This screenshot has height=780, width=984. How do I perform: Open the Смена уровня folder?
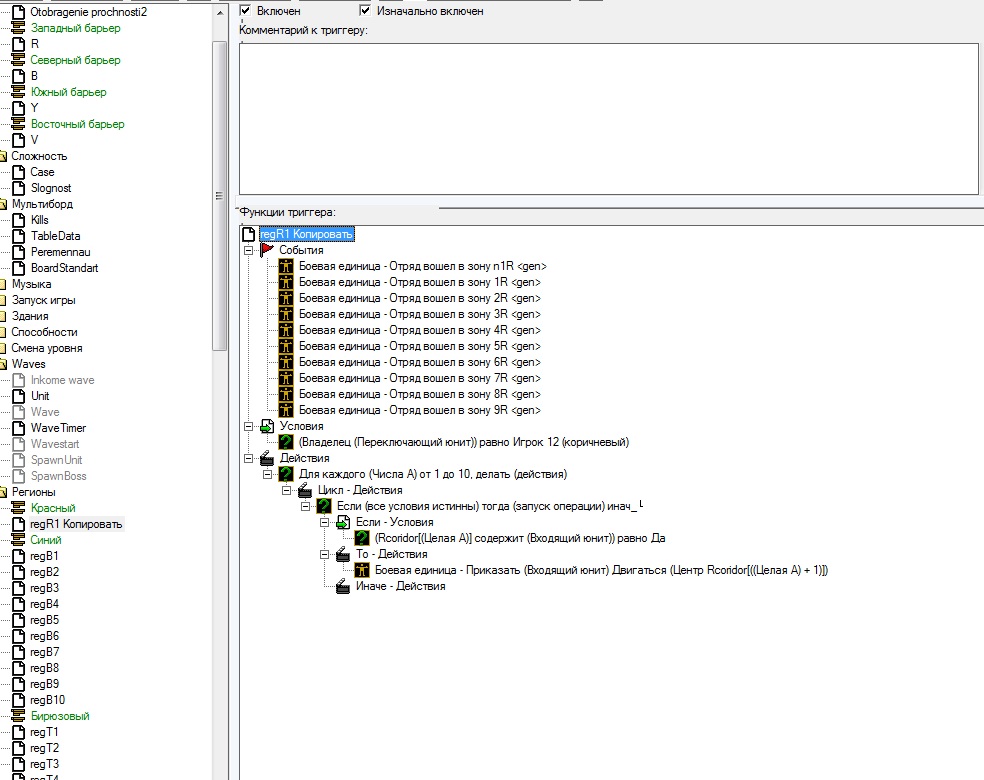click(46, 348)
